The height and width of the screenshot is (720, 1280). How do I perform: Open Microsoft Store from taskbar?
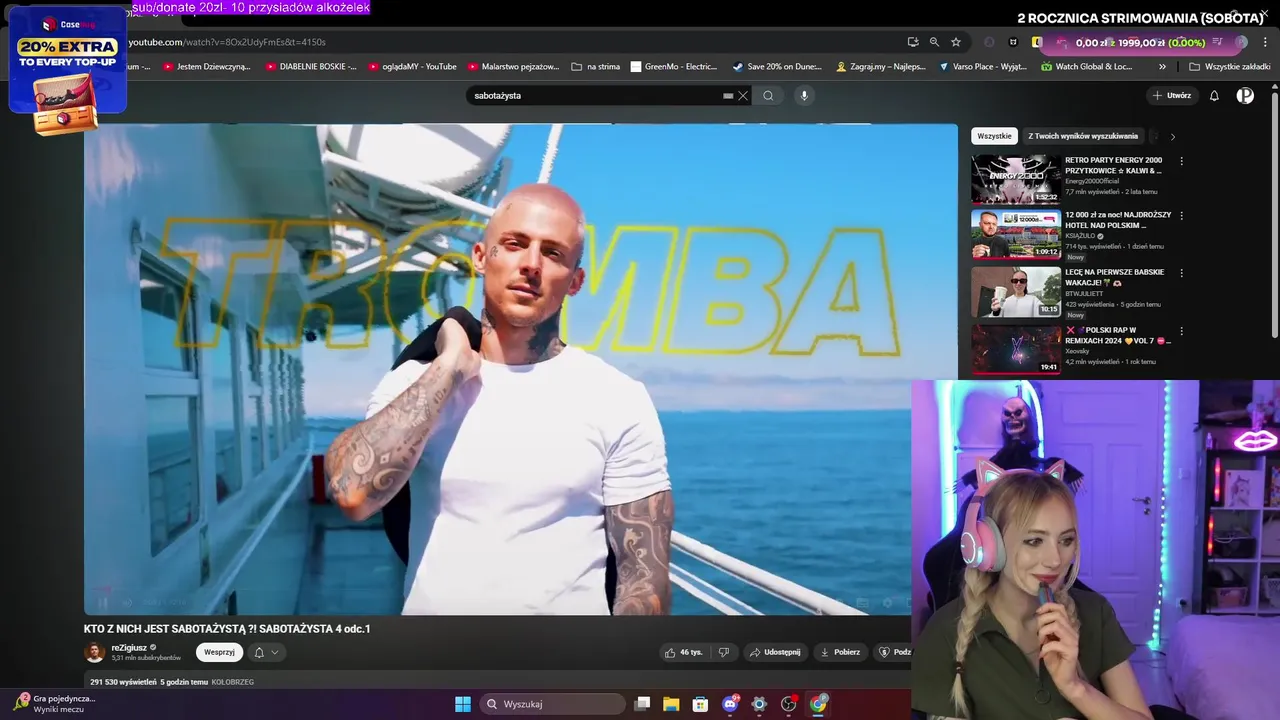click(700, 704)
